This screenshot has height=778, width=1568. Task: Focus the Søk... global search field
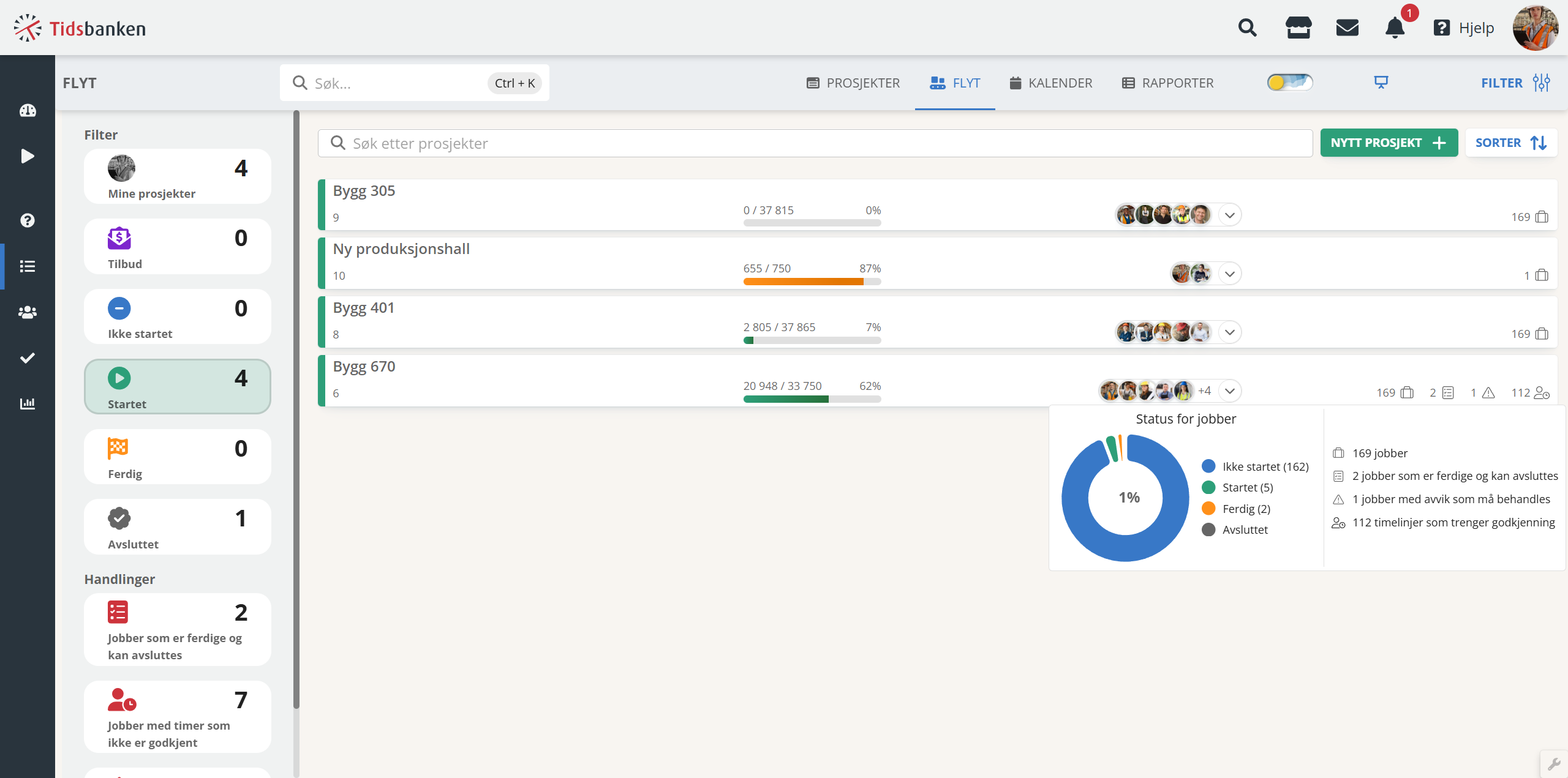click(x=415, y=83)
